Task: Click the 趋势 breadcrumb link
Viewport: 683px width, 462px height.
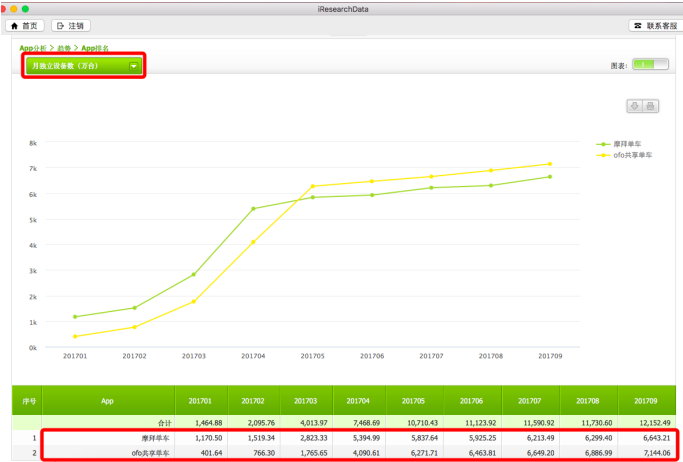Action: click(x=64, y=48)
